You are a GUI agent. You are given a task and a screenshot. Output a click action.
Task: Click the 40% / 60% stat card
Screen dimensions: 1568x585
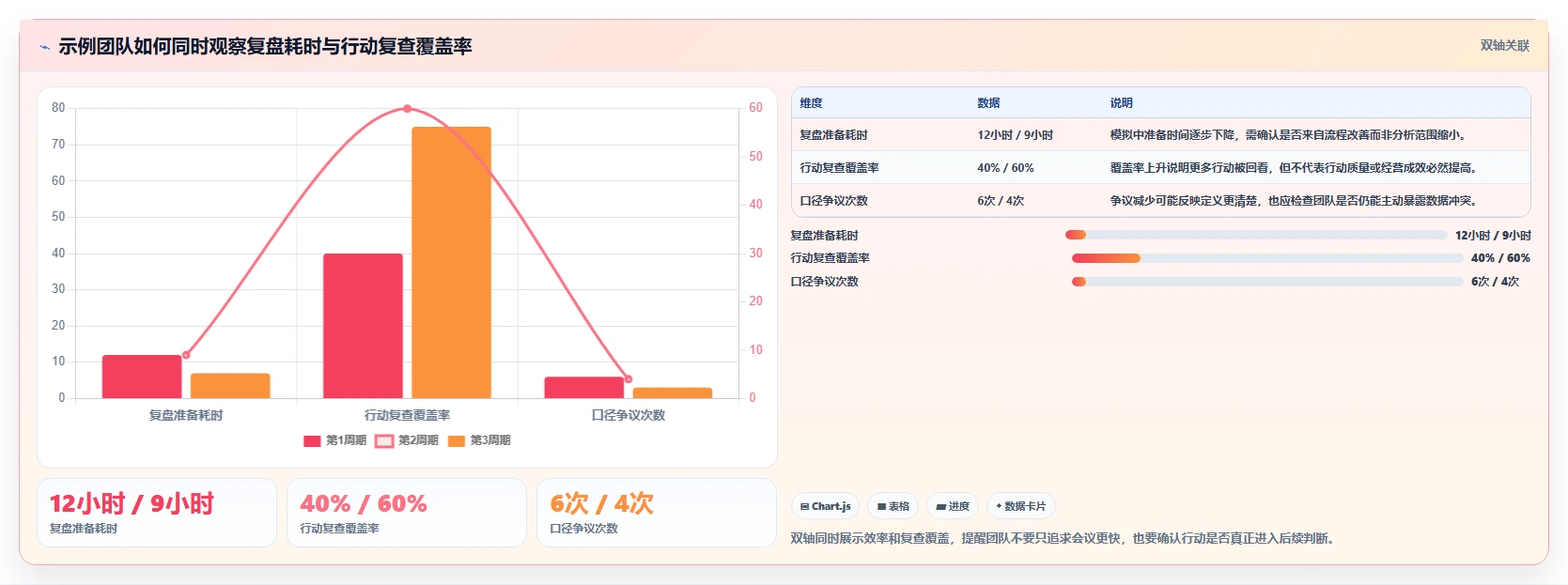click(x=407, y=513)
